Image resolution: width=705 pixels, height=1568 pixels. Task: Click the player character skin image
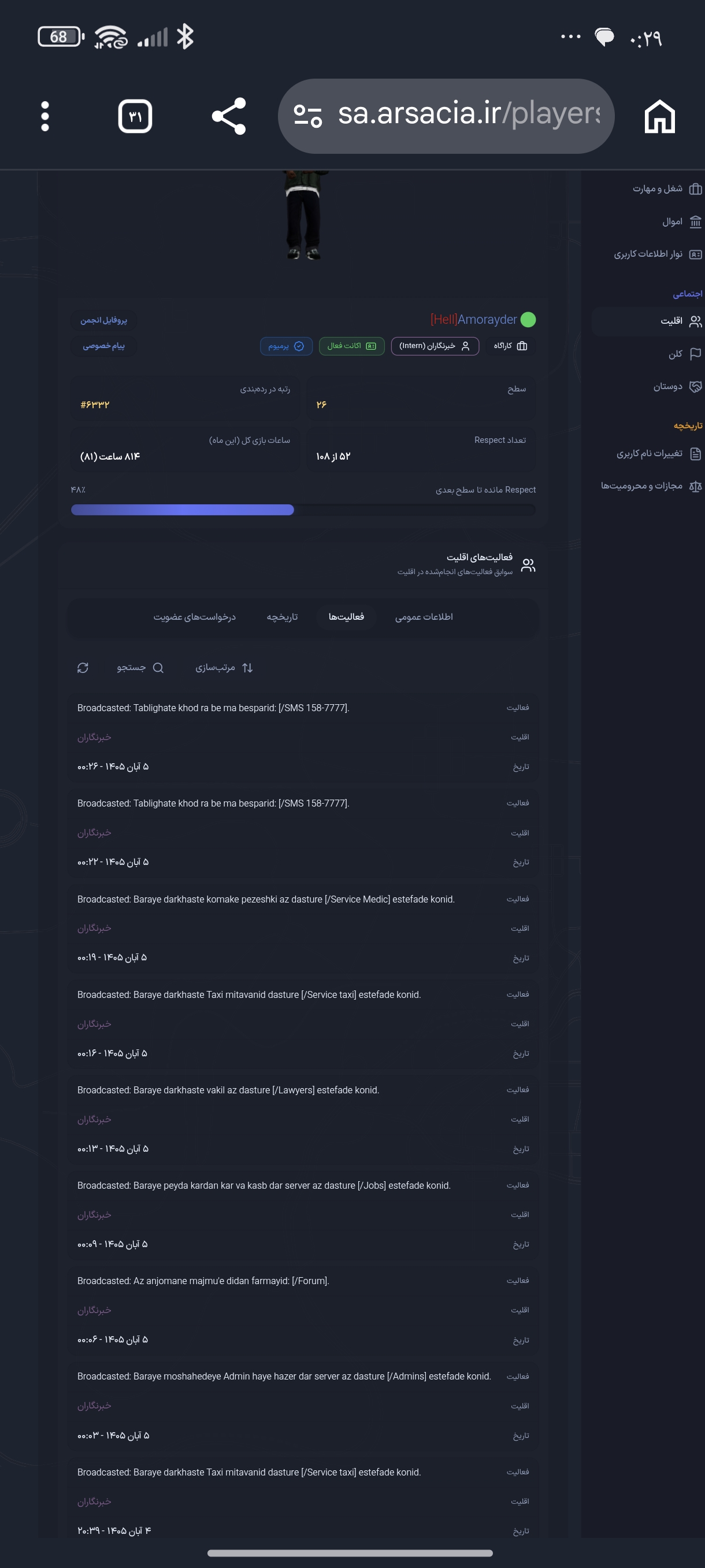[x=303, y=216]
